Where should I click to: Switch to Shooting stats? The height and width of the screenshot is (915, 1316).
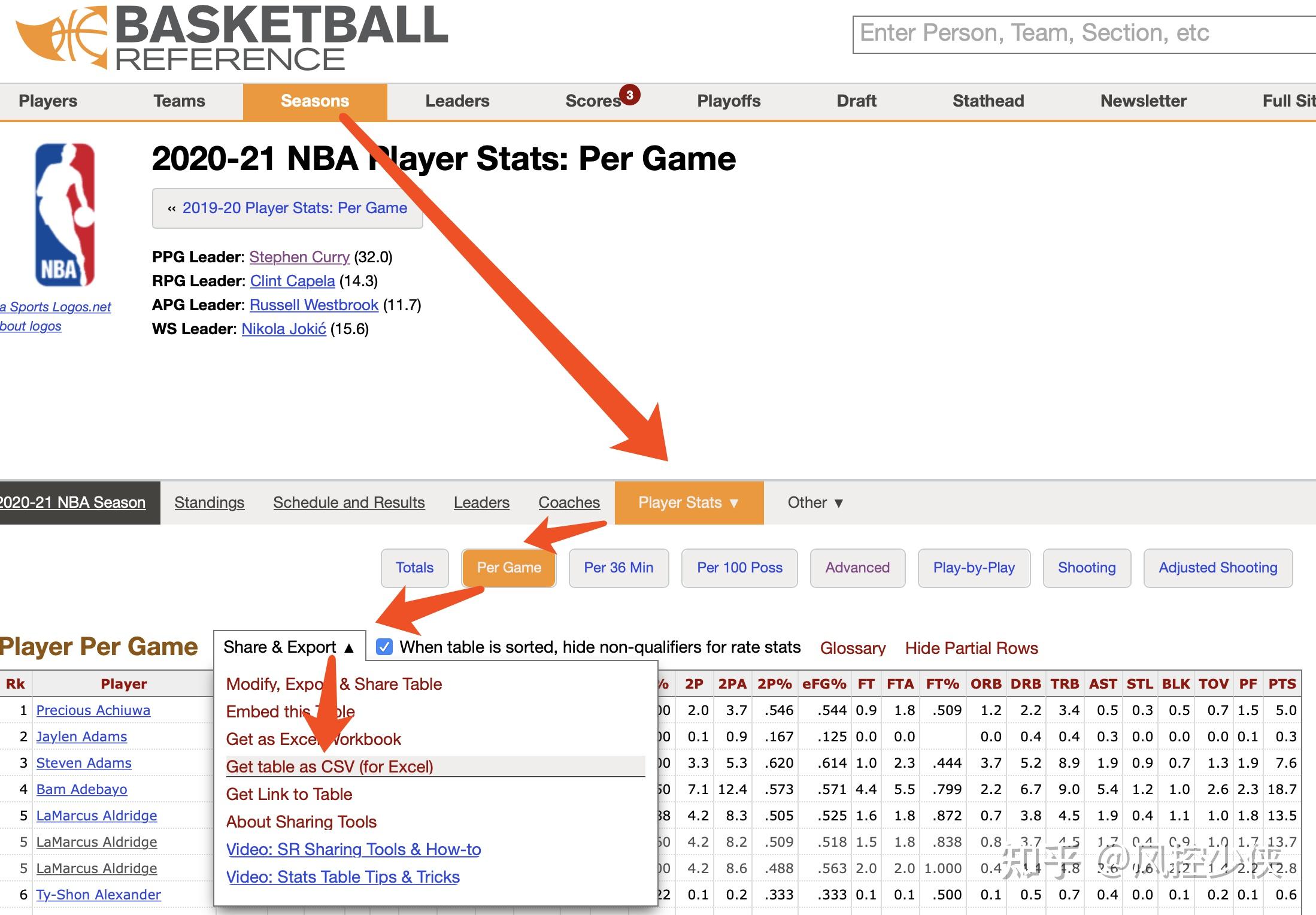(x=1087, y=568)
